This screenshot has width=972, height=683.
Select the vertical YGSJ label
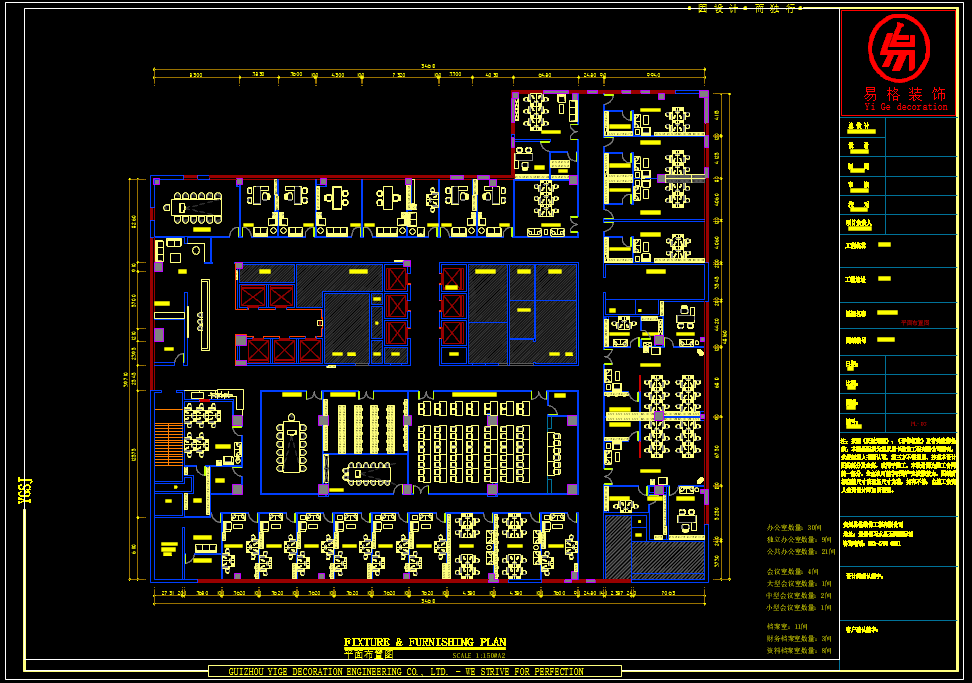tap(24, 490)
